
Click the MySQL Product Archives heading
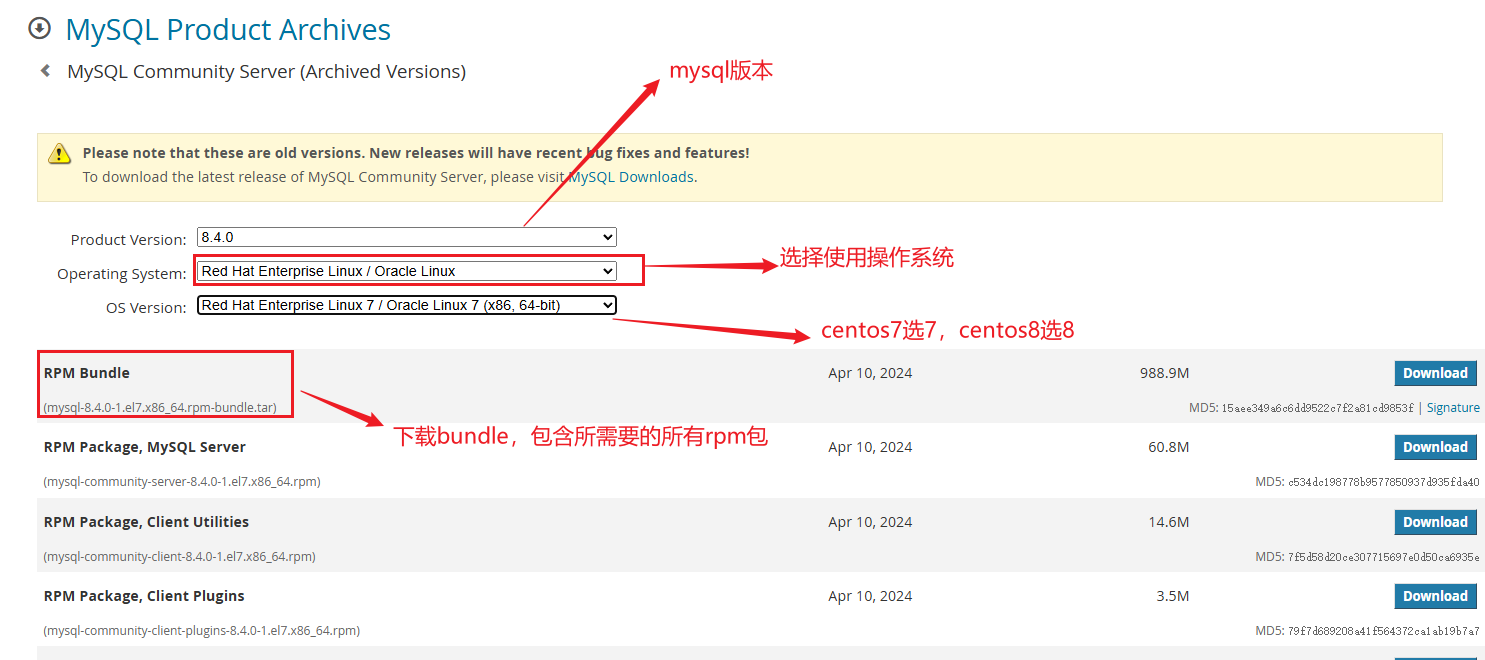tap(228, 30)
